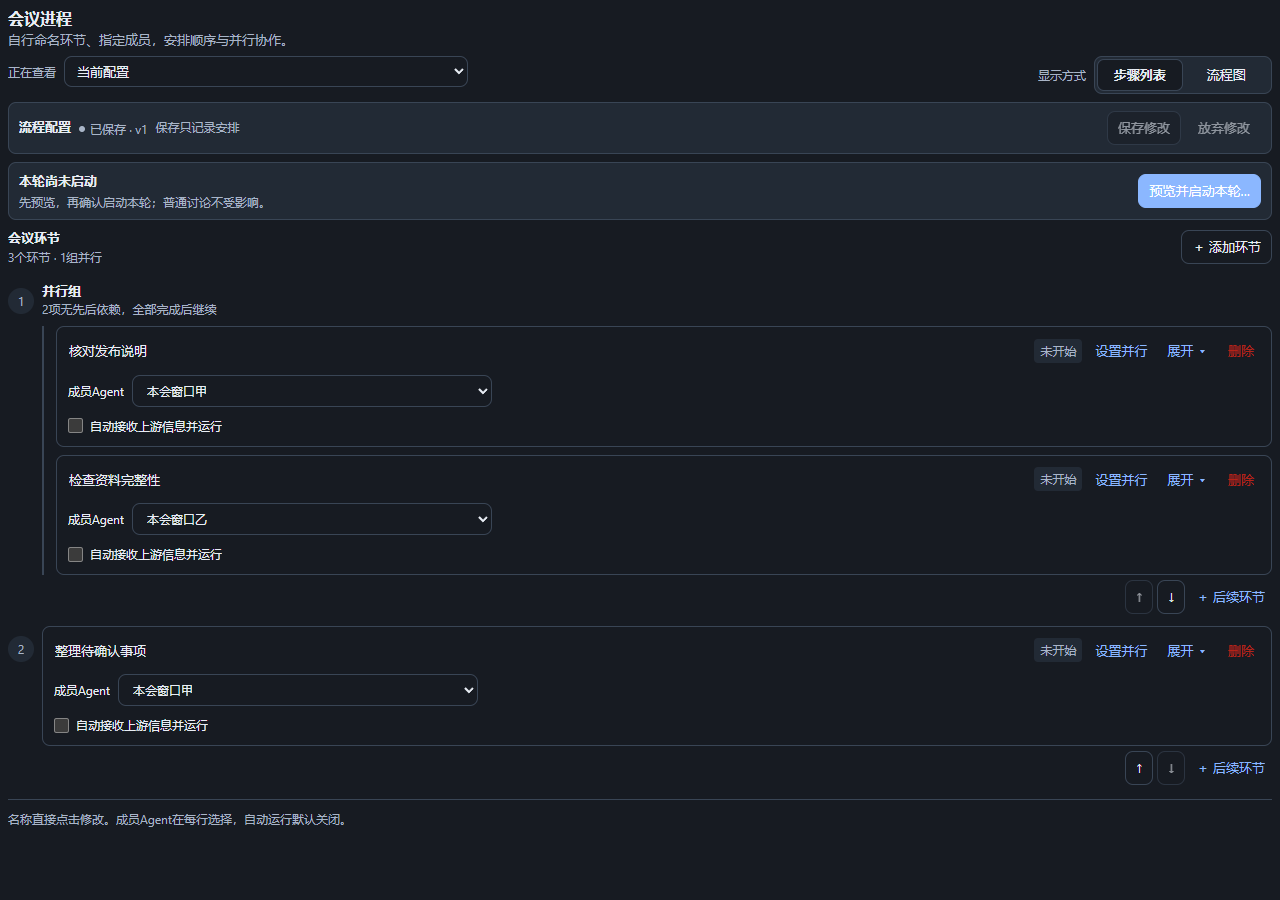Expand the 核对发布说明 step details
Image resolution: width=1280 pixels, height=900 pixels.
click(x=1187, y=351)
